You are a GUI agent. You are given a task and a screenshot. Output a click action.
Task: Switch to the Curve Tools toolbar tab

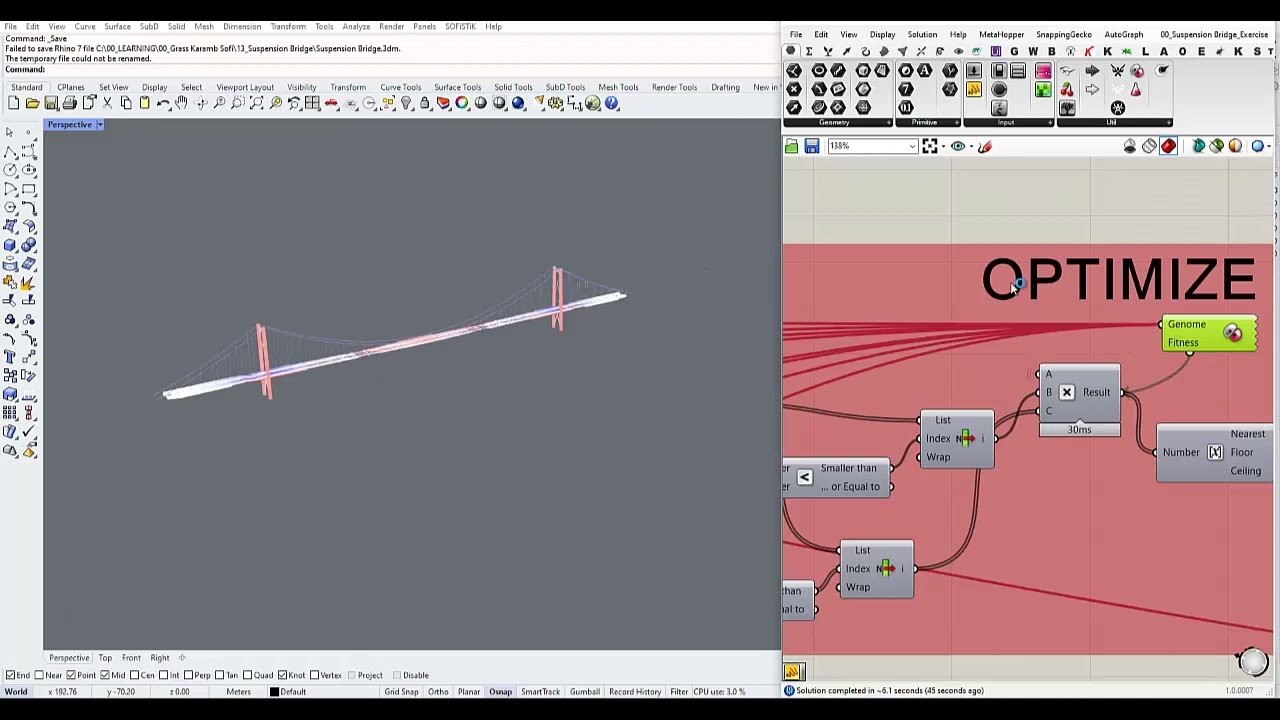pyautogui.click(x=400, y=87)
